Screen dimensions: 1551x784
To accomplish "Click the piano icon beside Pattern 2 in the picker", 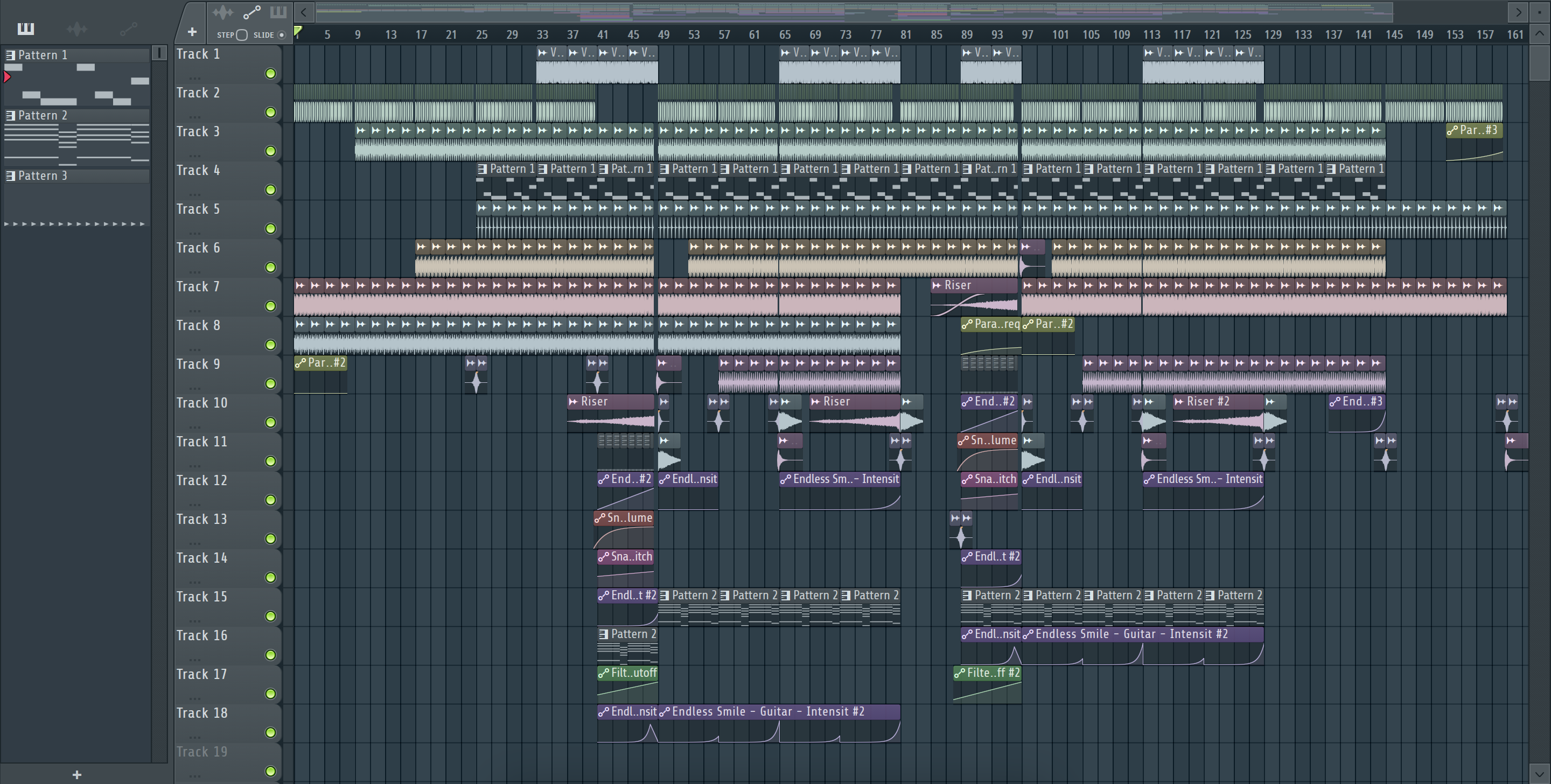I will coord(10,115).
